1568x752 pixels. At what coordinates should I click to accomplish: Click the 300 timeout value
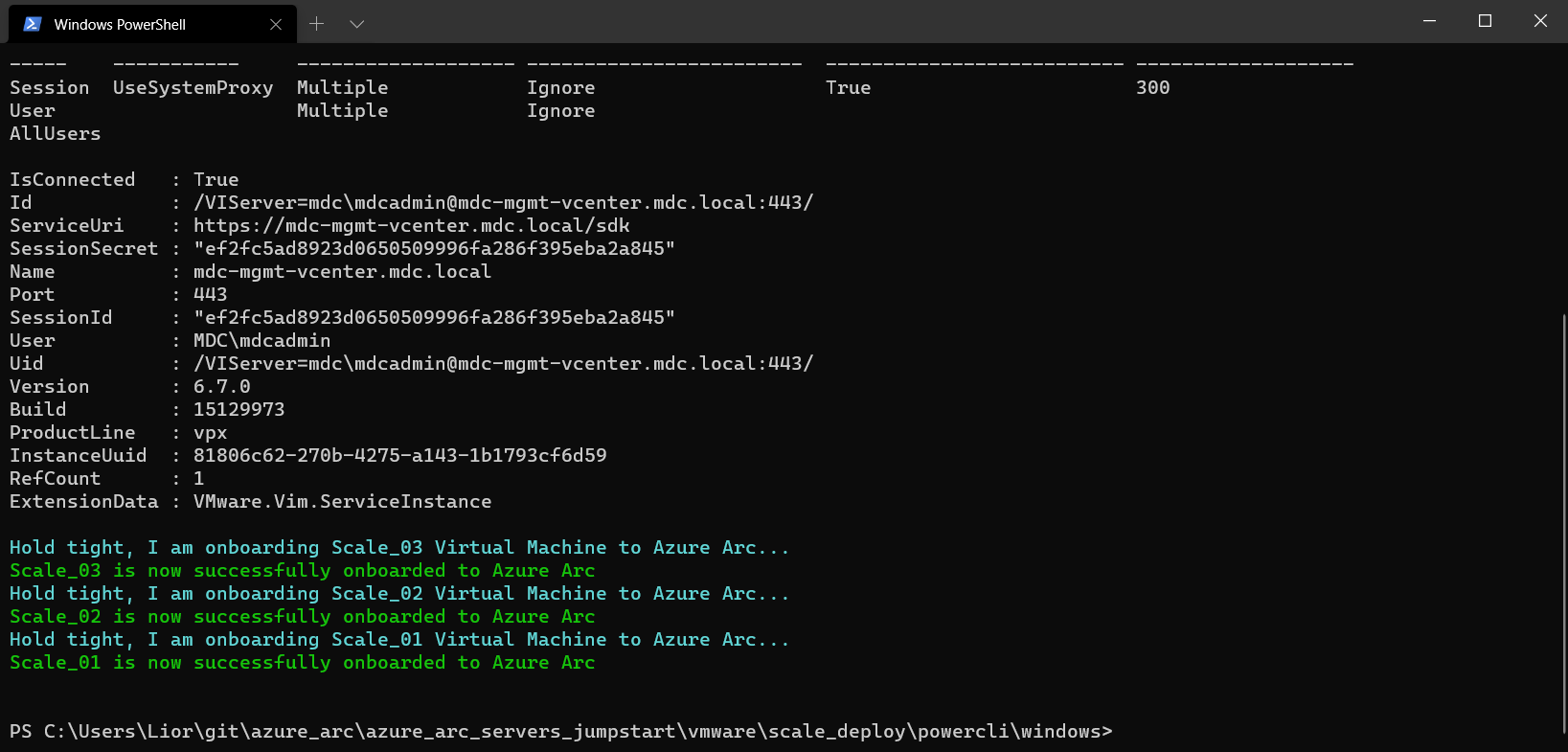(1153, 88)
